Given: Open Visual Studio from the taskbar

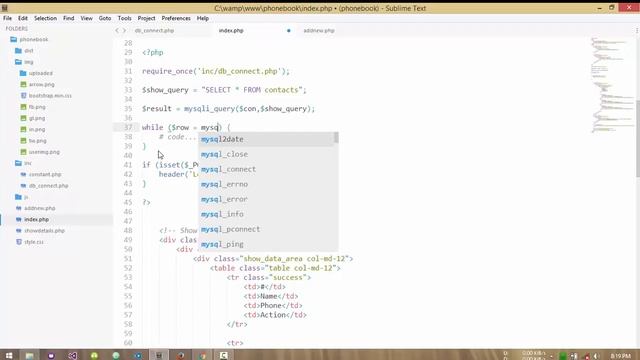Looking at the screenshot, I should pos(73,356).
